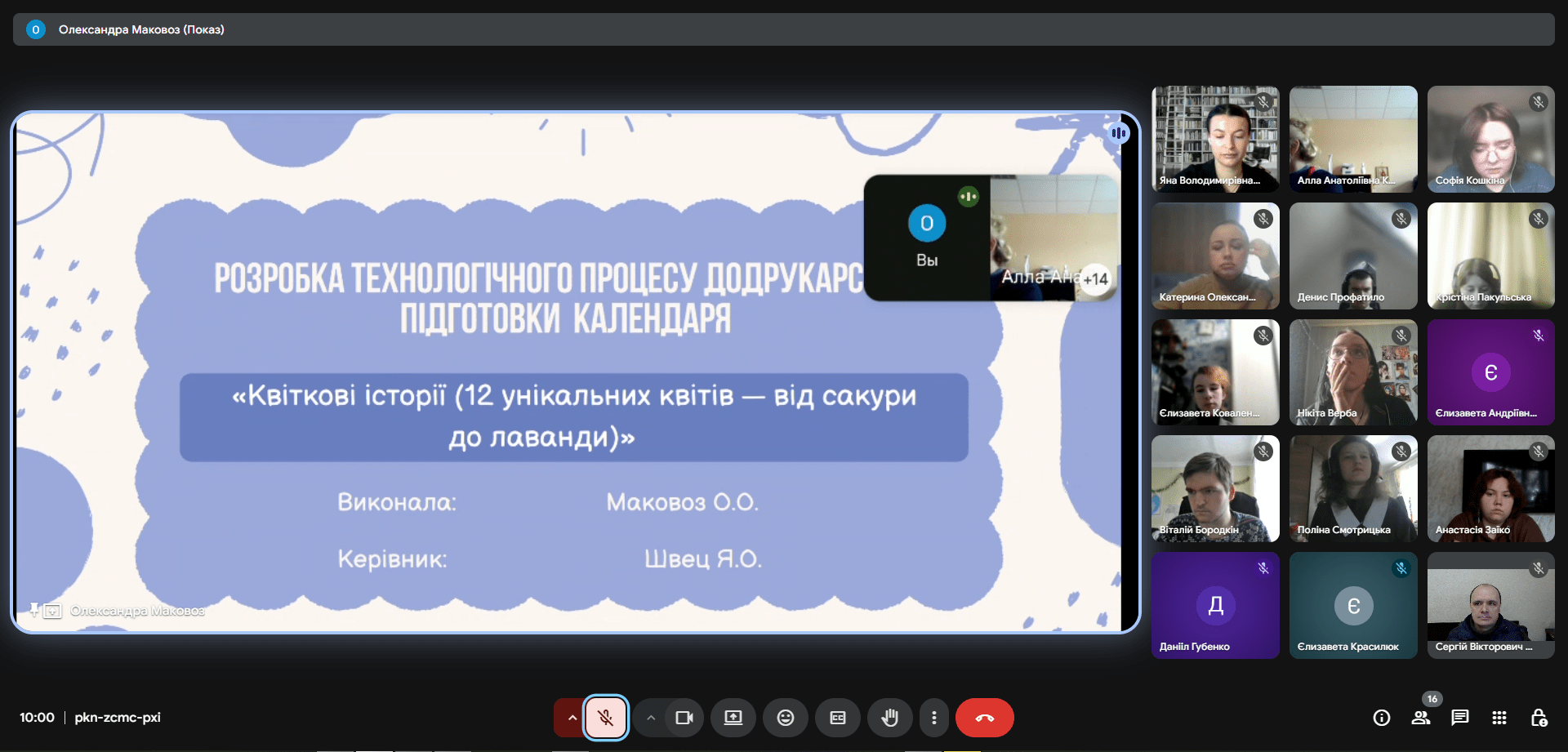The height and width of the screenshot is (752, 1568).
Task: Open the emoji reactions picker
Action: (x=786, y=718)
